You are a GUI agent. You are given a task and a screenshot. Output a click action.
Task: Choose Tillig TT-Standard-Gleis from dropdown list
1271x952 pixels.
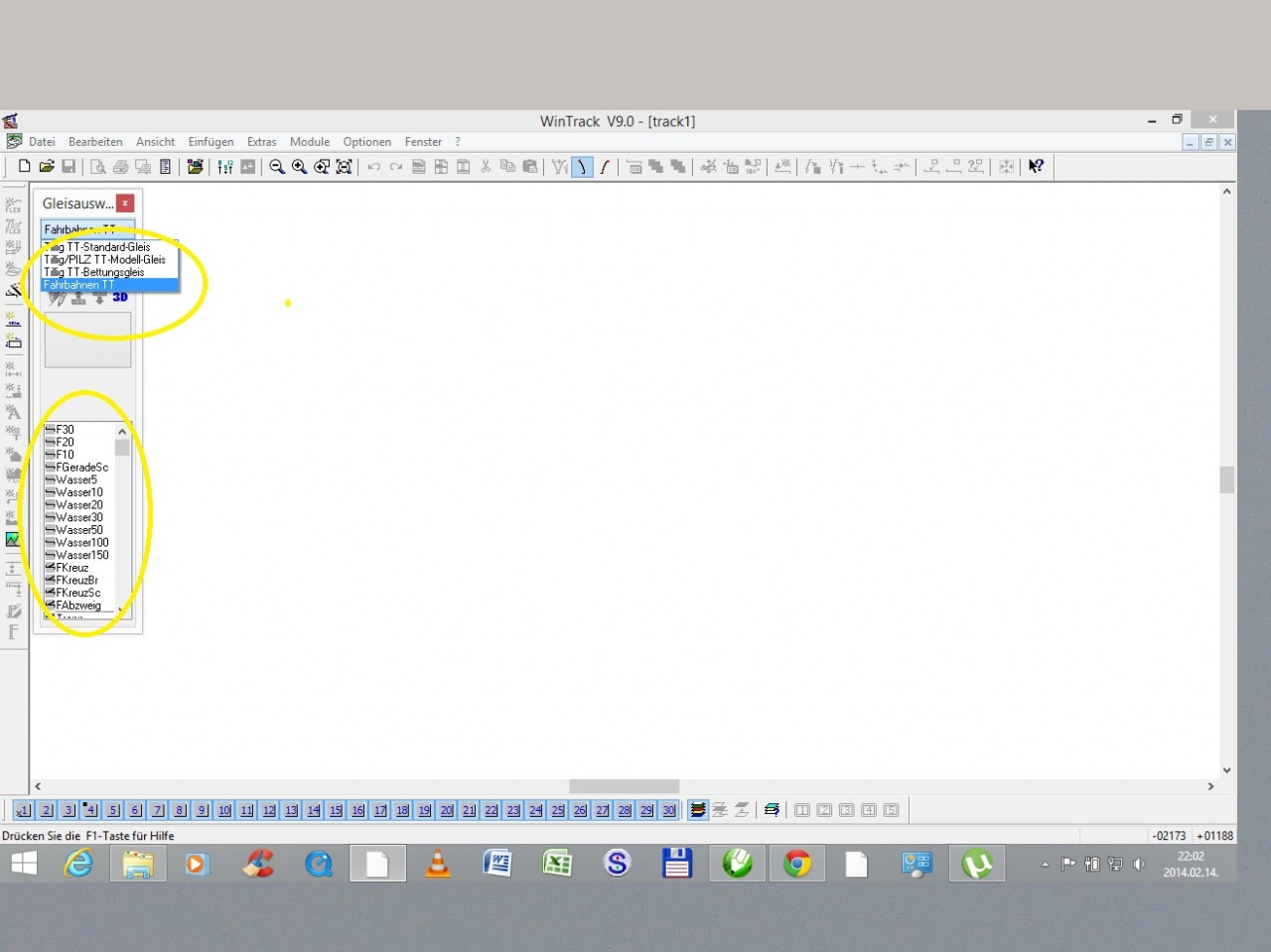coord(98,247)
